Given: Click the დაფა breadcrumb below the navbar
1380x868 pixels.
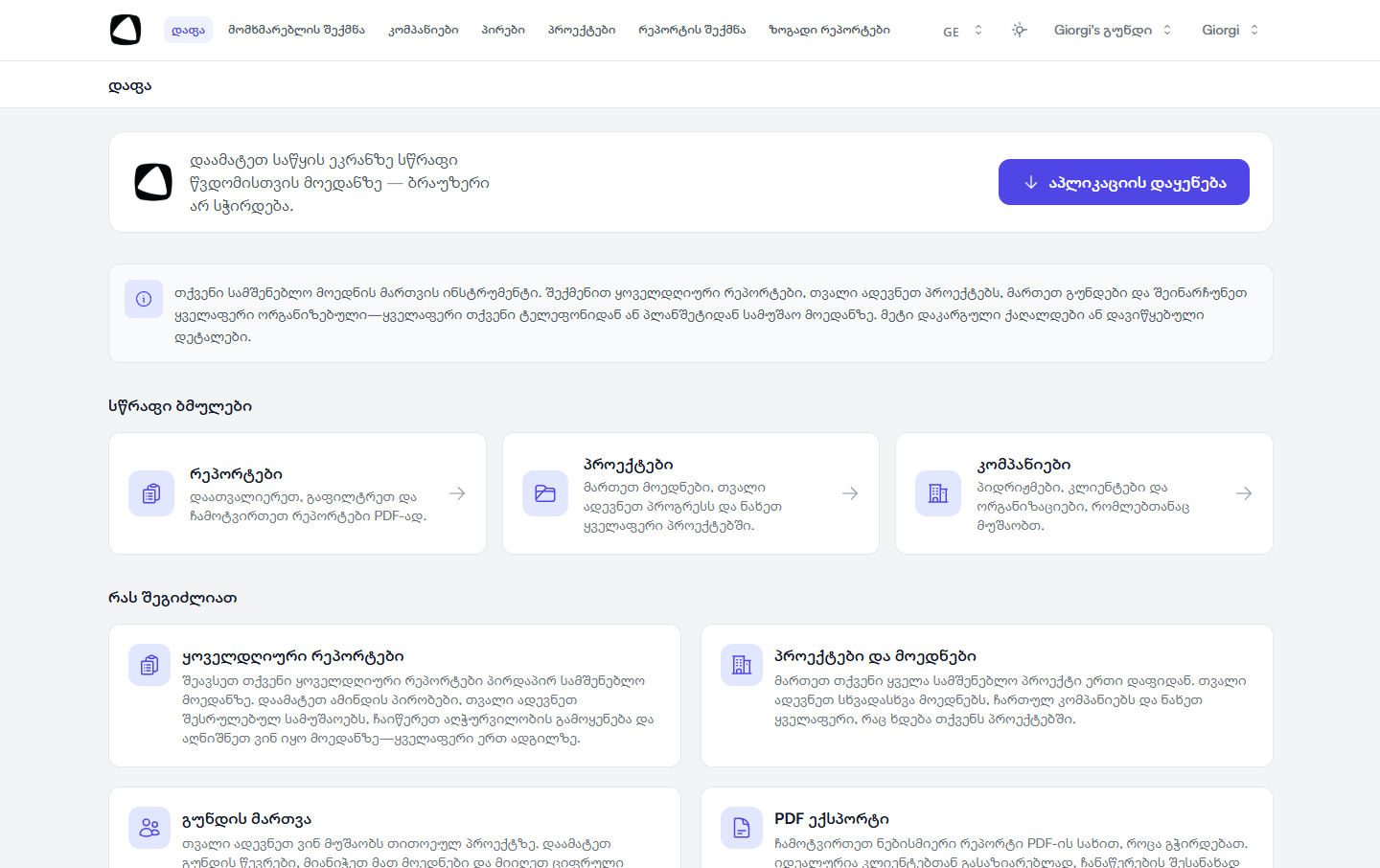Looking at the screenshot, I should [x=130, y=84].
